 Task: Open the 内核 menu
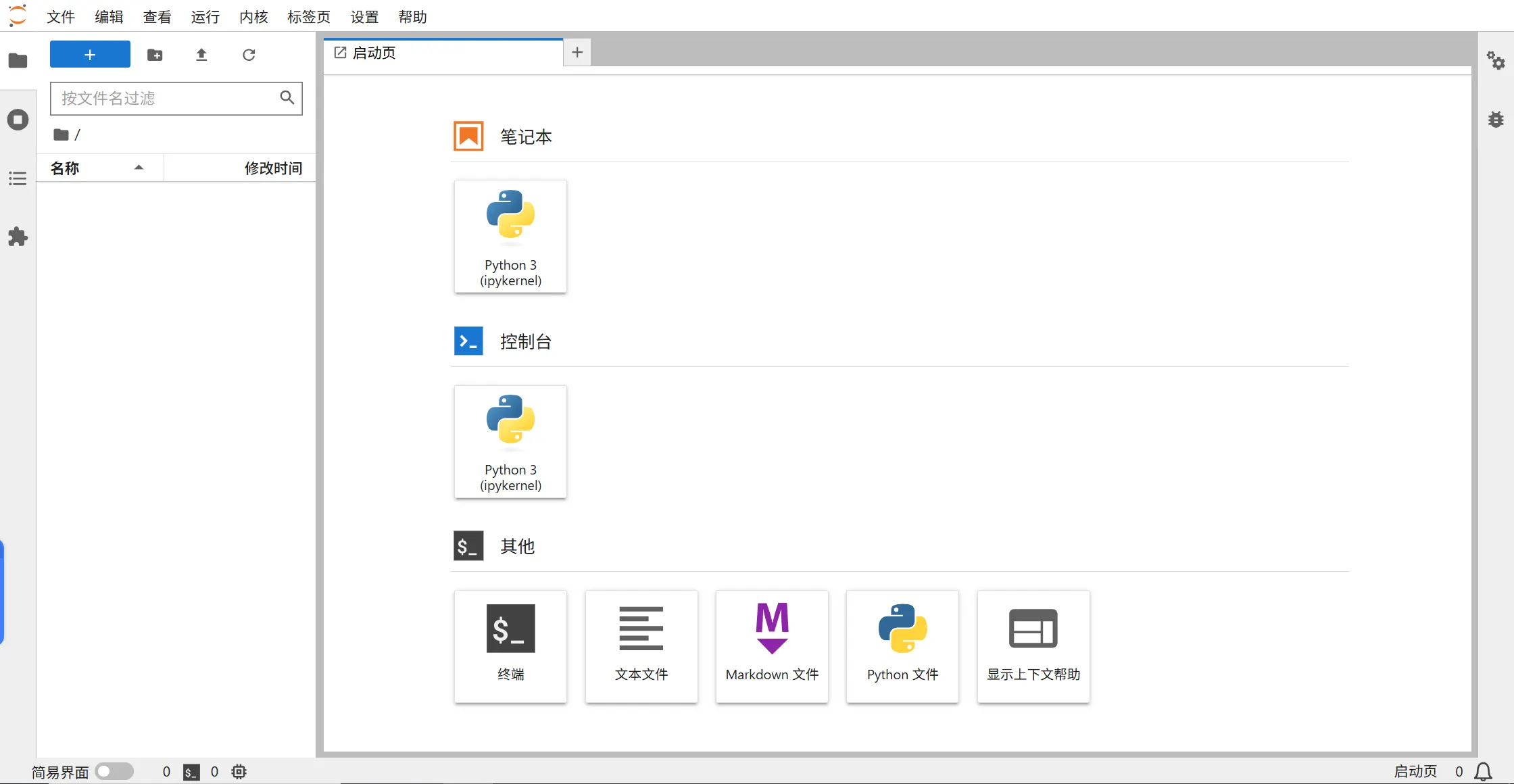point(253,17)
